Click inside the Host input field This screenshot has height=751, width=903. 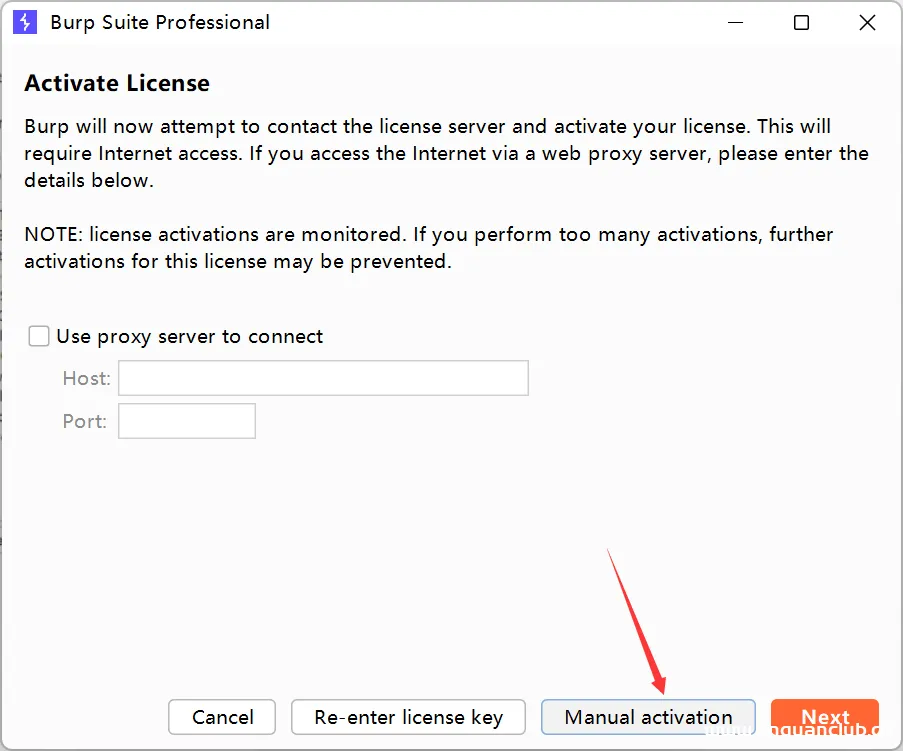click(x=322, y=378)
